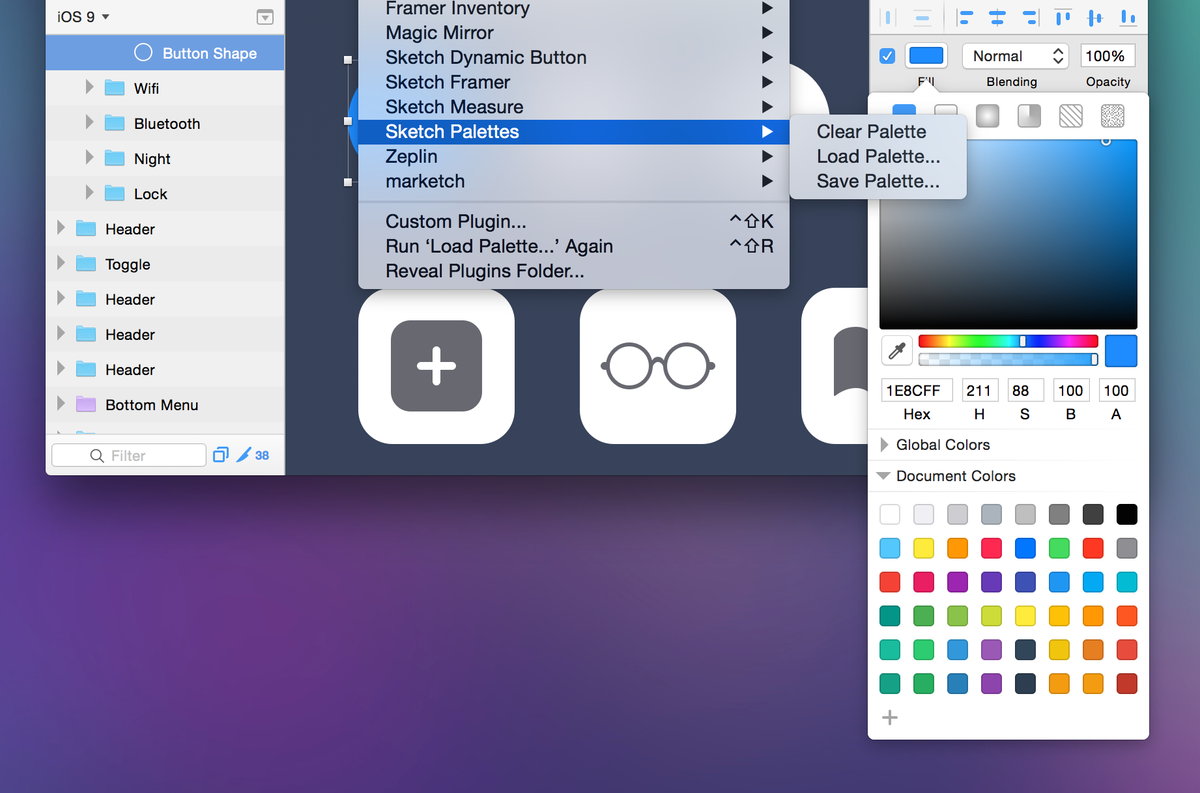
Task: Align selection to left edge
Action: (x=963, y=17)
